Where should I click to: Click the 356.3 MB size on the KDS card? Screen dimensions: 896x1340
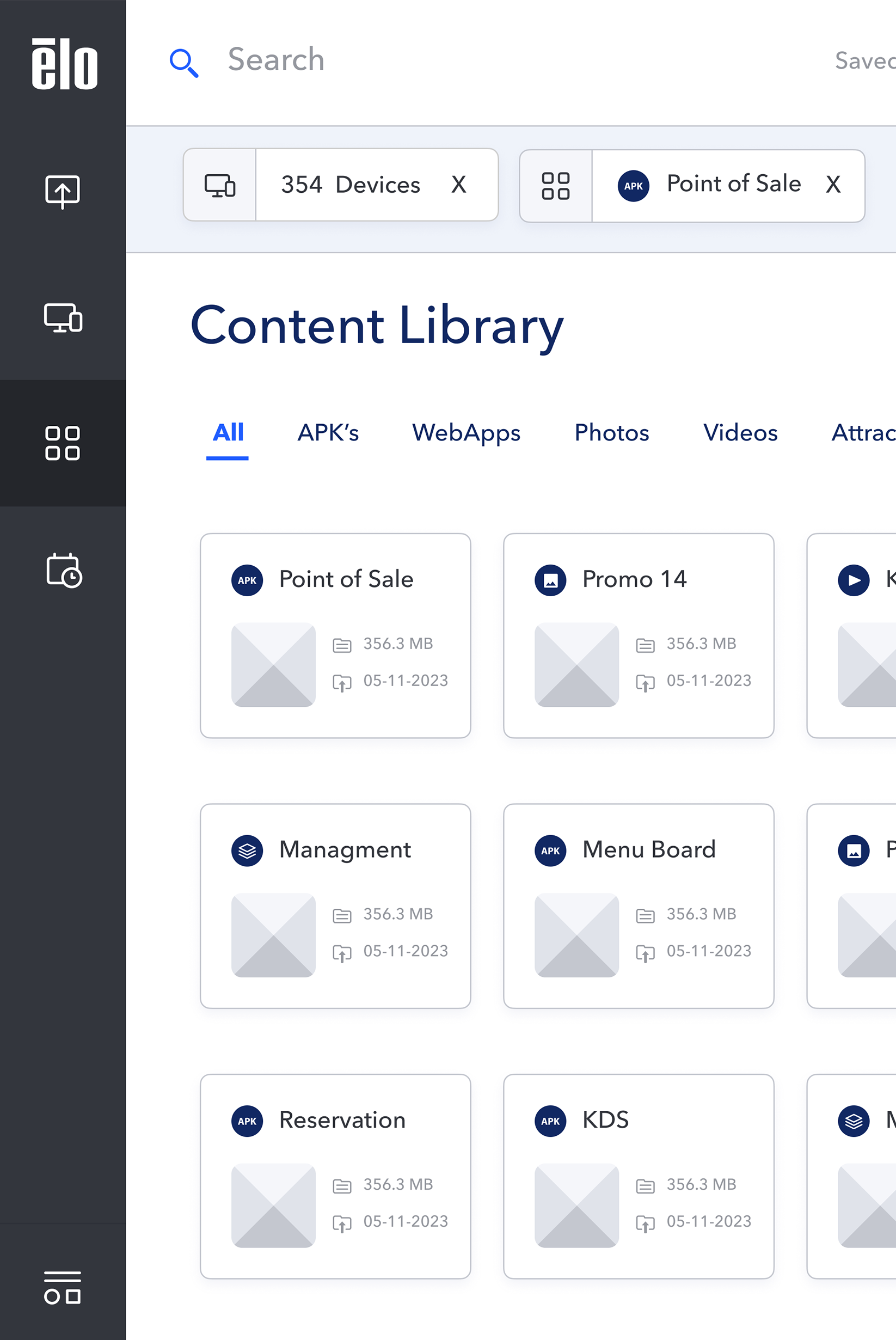click(702, 1185)
